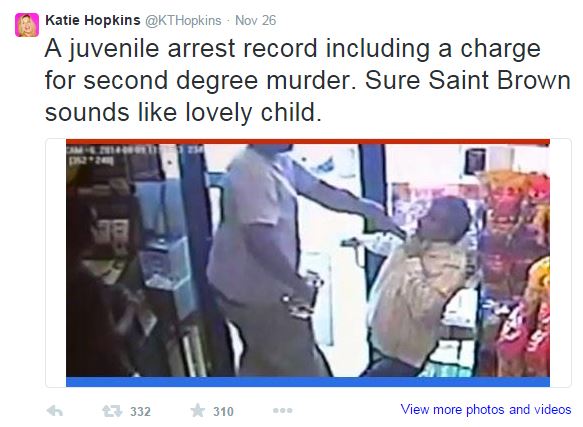Image resolution: width=583 pixels, height=427 pixels.
Task: Open View more photos and videos
Action: tap(486, 410)
